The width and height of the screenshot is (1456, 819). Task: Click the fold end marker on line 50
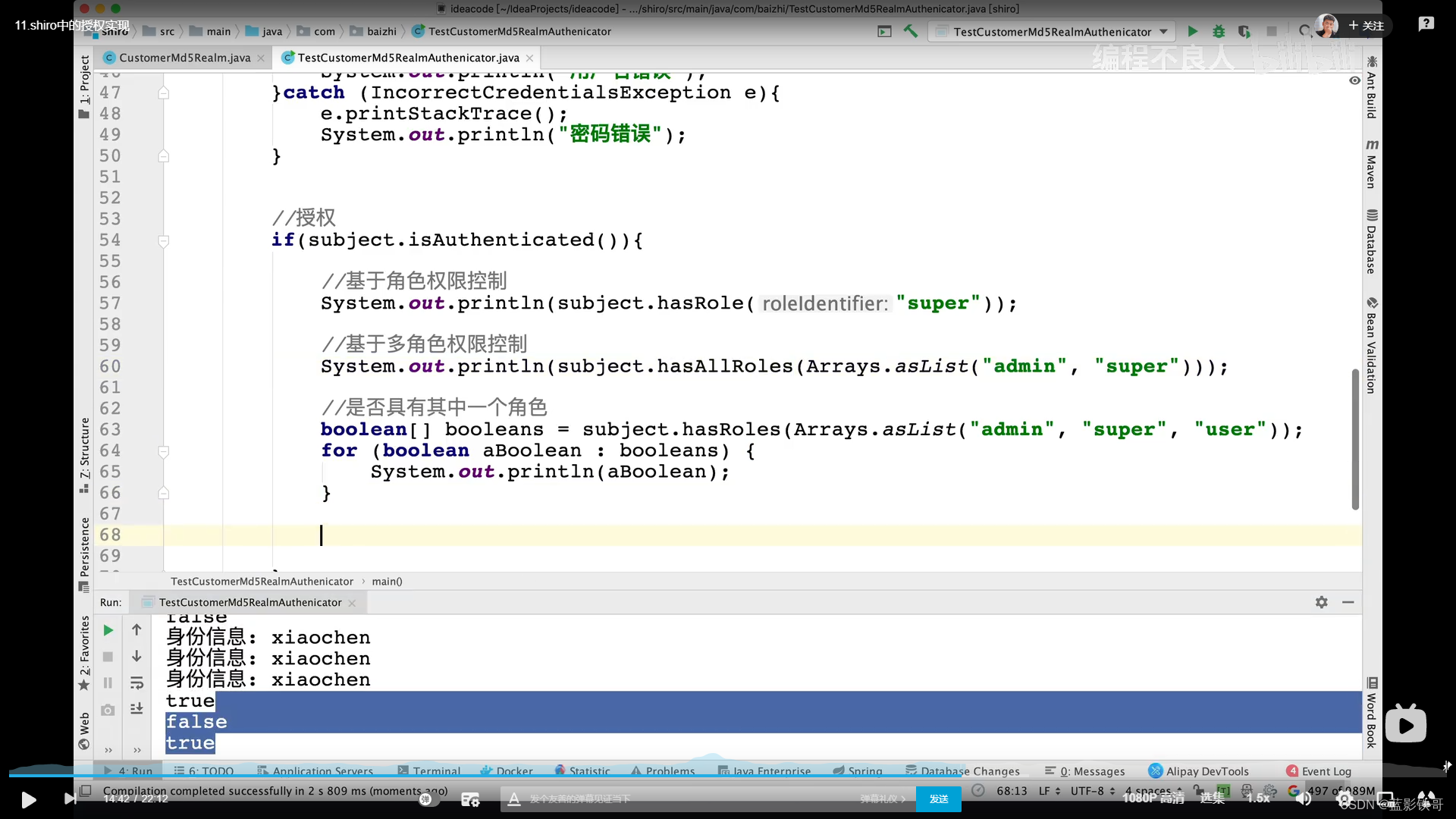point(163,155)
